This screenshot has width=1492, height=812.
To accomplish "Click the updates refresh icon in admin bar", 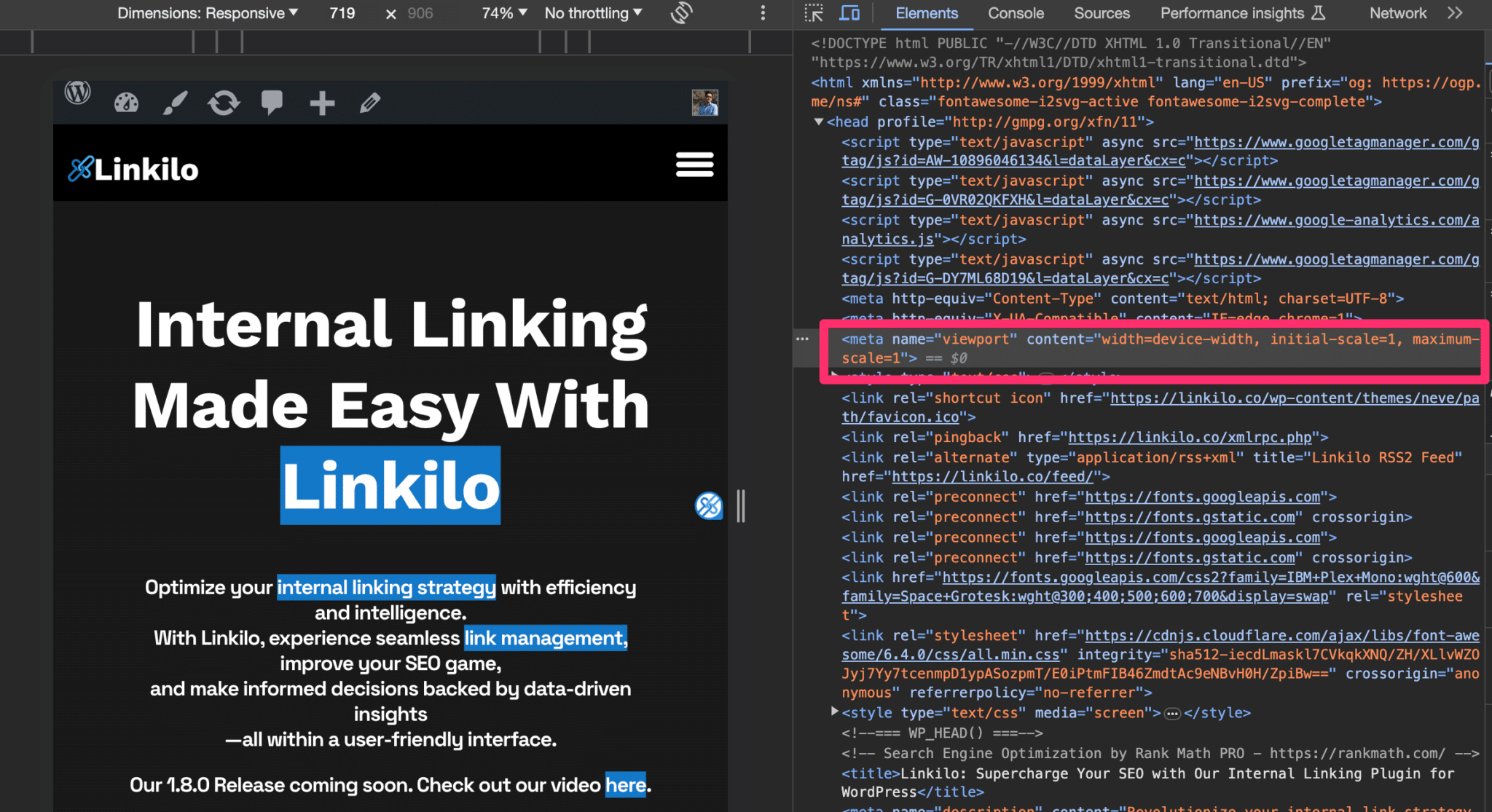I will coord(224,103).
